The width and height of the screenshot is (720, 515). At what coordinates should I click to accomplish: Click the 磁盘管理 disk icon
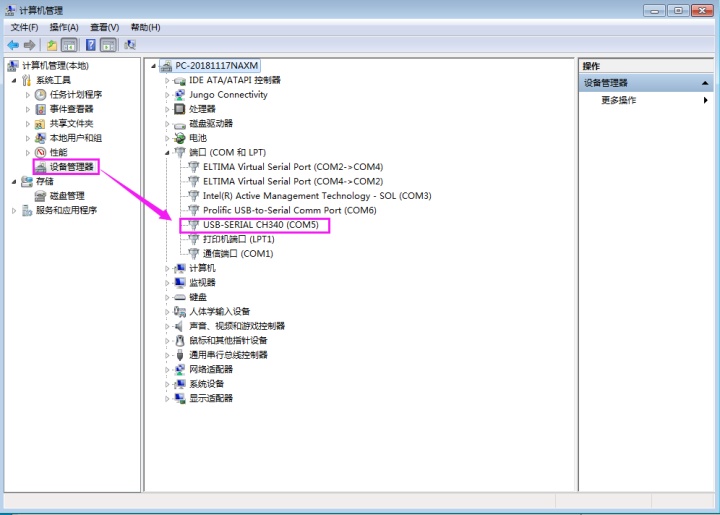[x=40, y=196]
